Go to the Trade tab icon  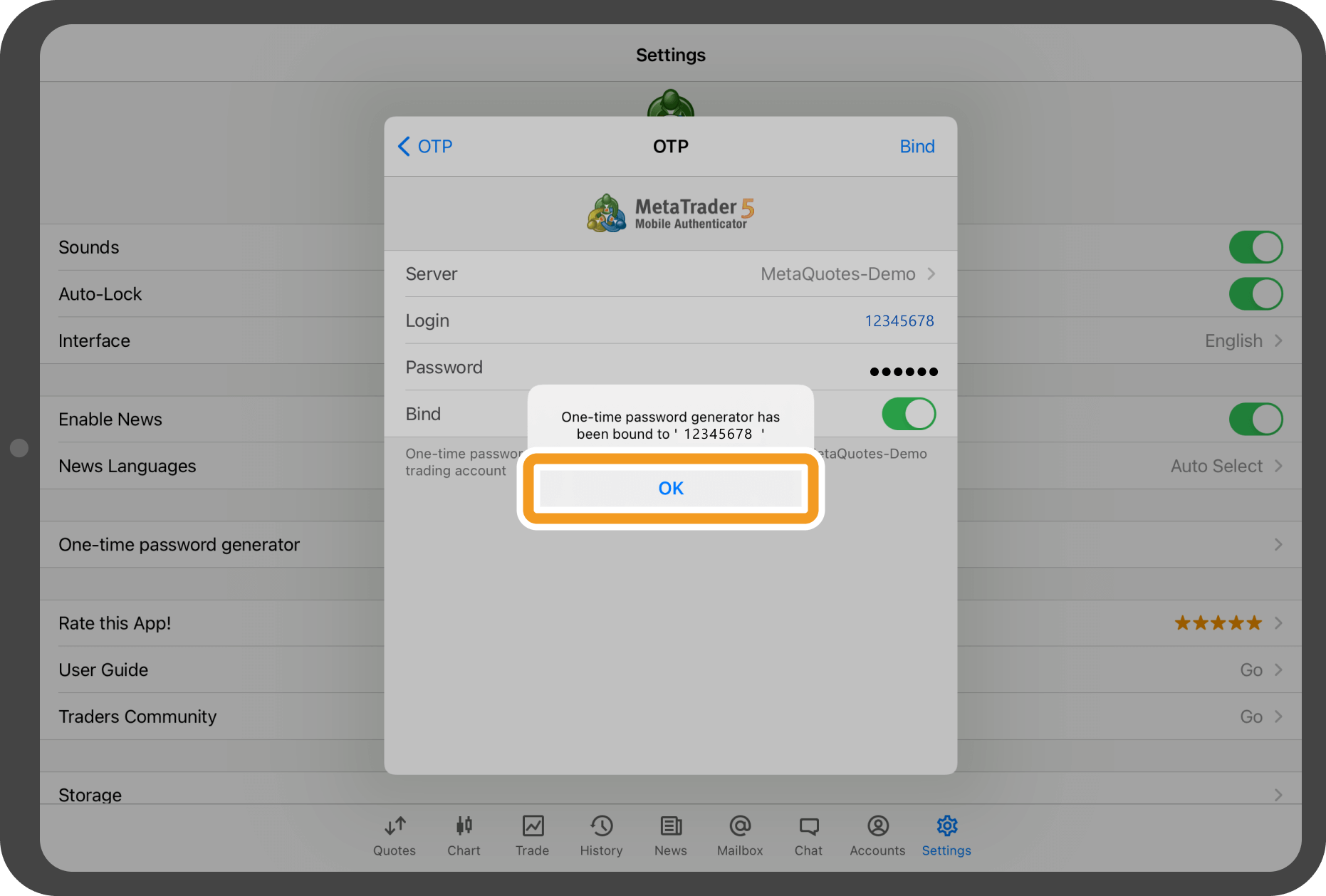[533, 826]
